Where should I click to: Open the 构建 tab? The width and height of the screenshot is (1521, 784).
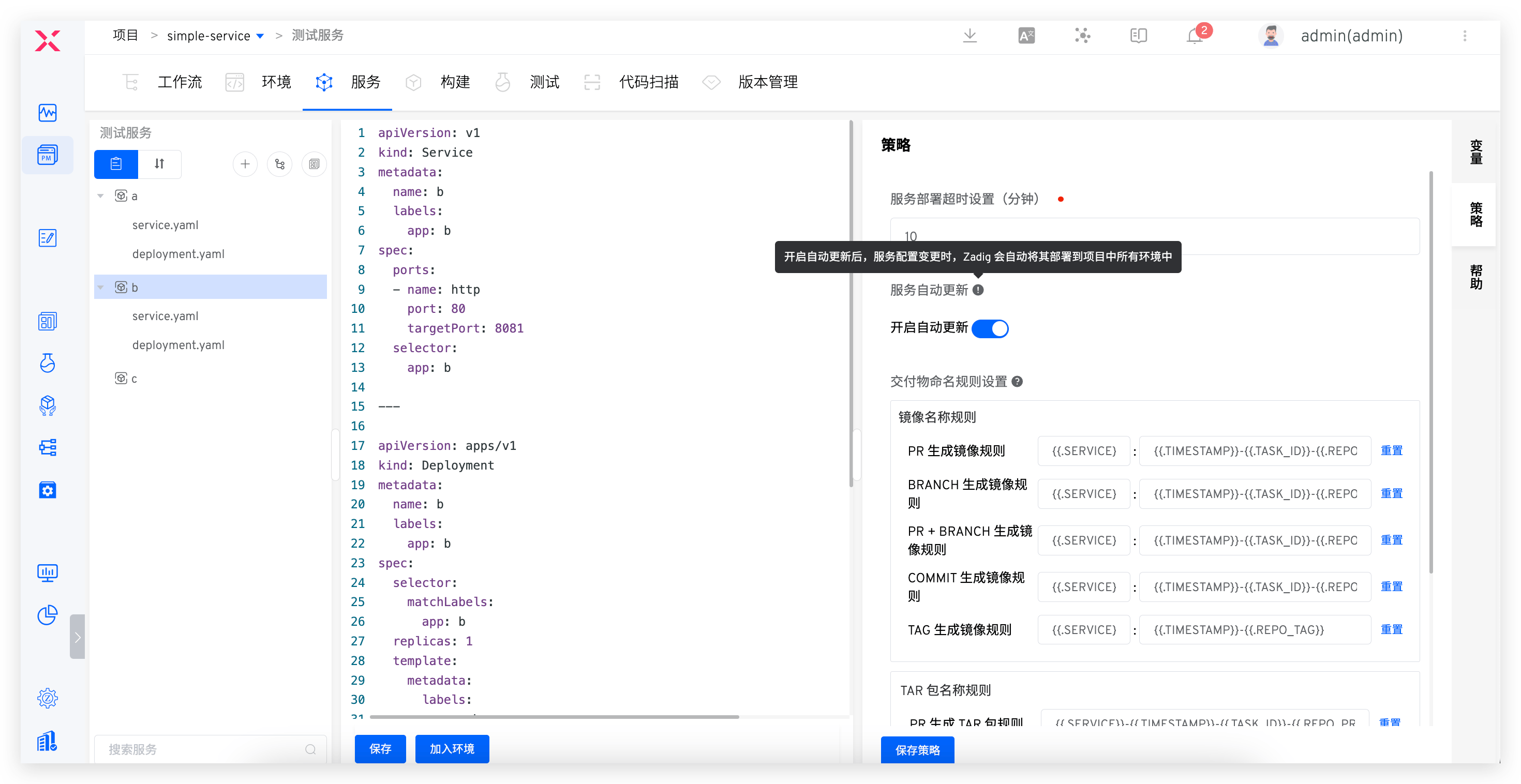click(438, 82)
